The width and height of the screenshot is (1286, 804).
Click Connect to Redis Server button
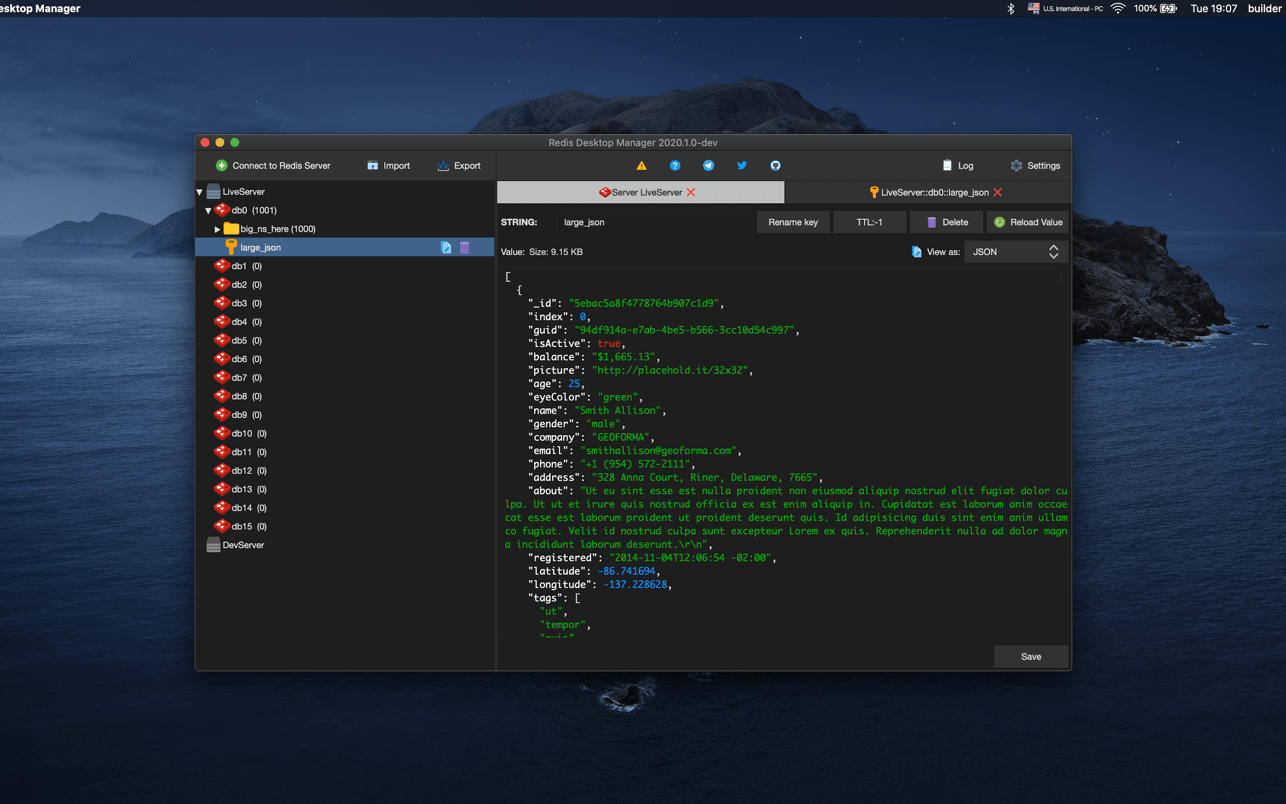(x=273, y=166)
